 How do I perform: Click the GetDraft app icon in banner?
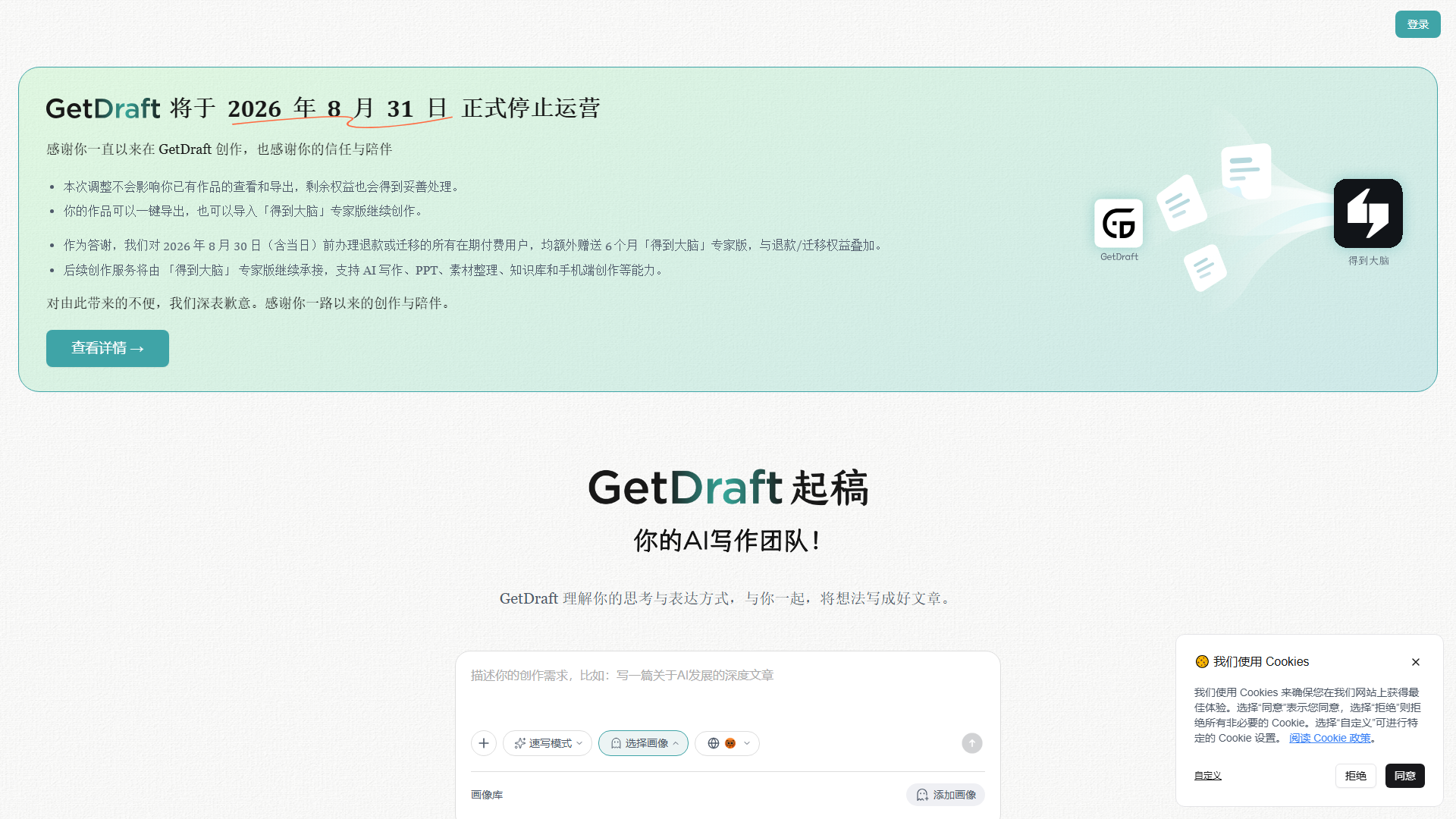[x=1119, y=223]
